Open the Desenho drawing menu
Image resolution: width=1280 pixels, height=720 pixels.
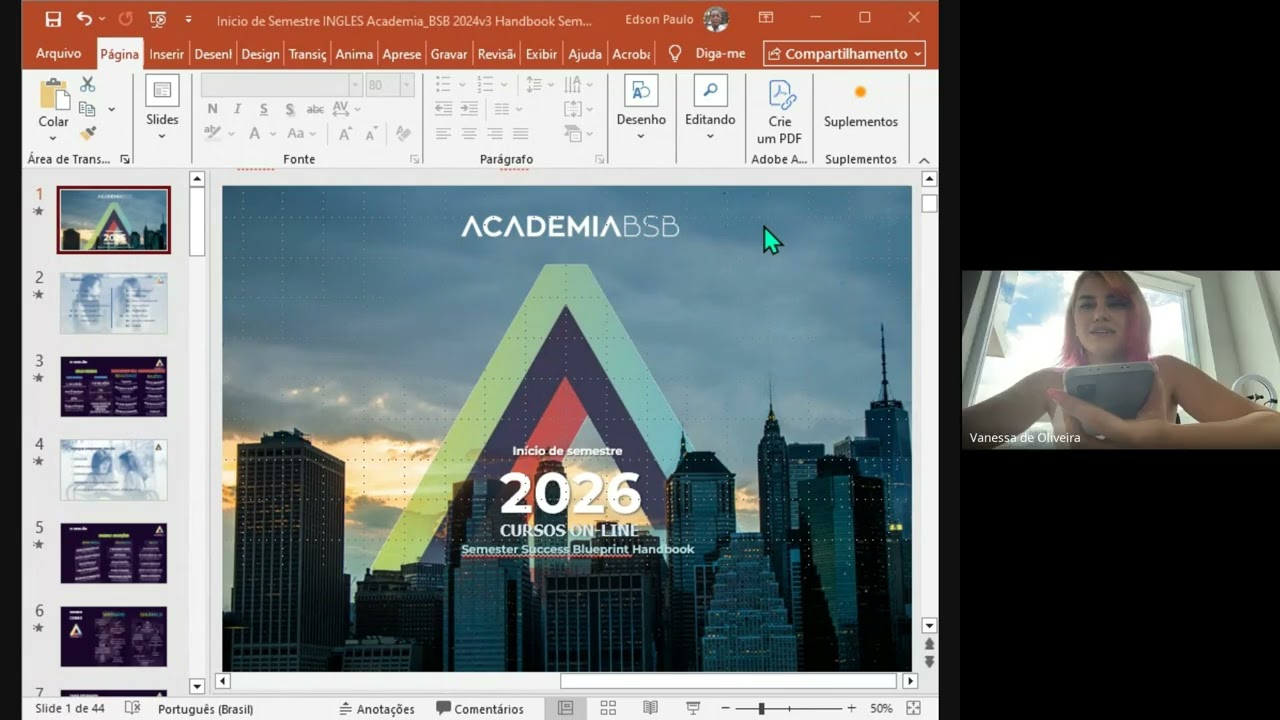click(641, 109)
